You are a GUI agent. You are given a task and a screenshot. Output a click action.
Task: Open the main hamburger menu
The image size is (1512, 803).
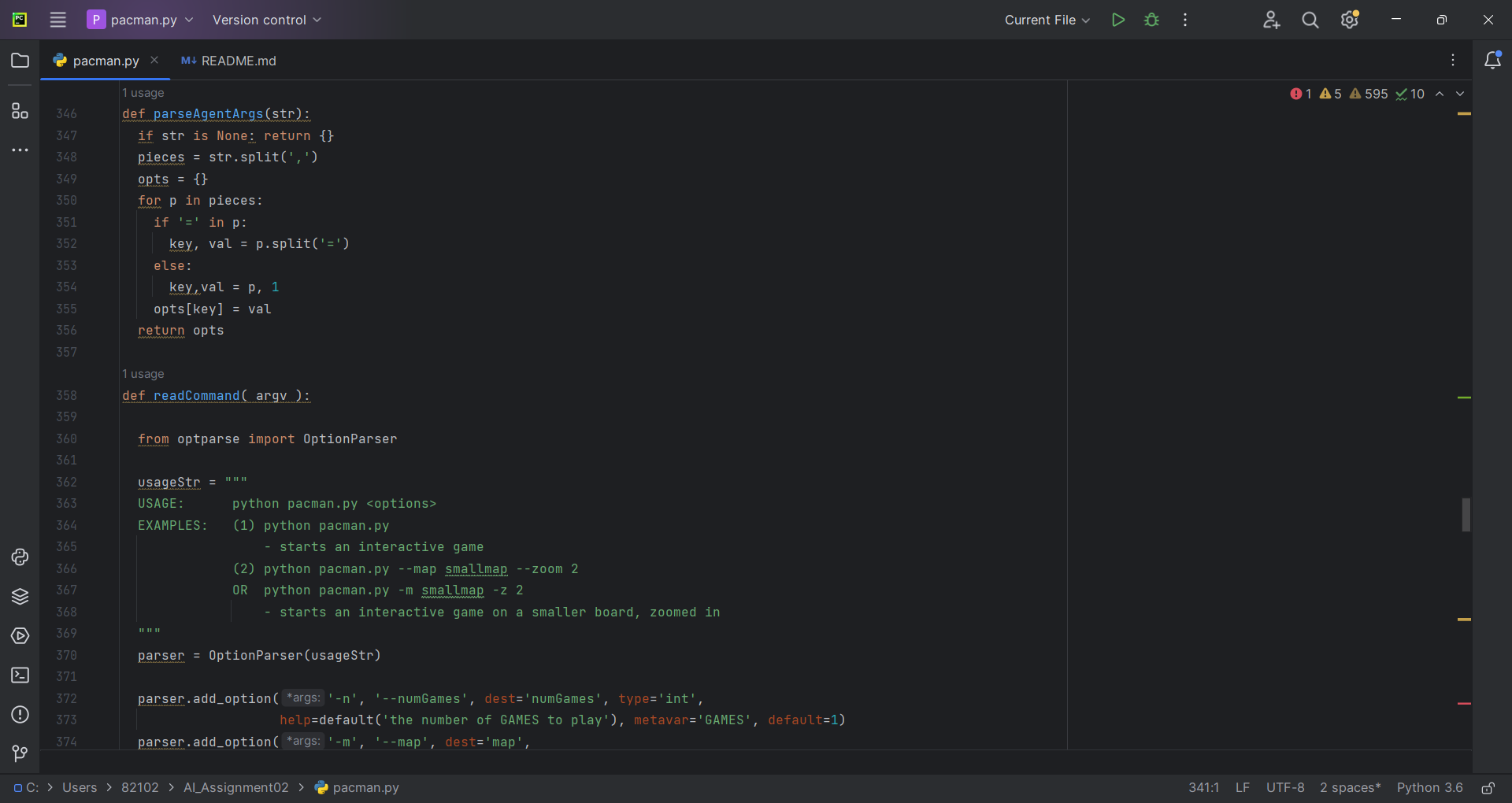coord(57,20)
